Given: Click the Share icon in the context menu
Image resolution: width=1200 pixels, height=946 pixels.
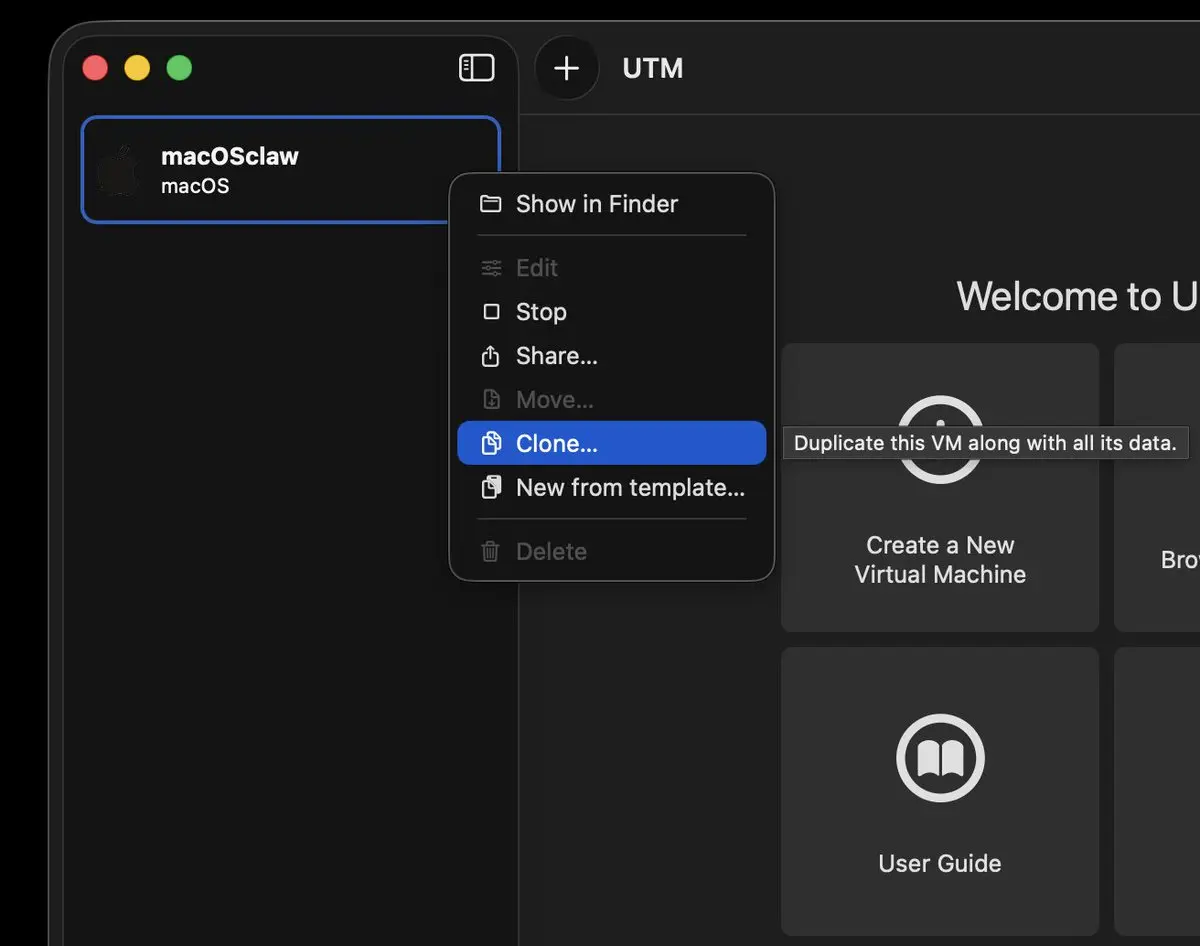Looking at the screenshot, I should [491, 356].
